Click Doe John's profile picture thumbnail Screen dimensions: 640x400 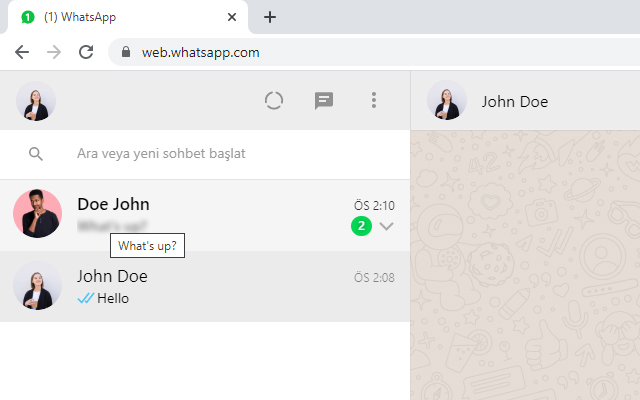pyautogui.click(x=38, y=214)
